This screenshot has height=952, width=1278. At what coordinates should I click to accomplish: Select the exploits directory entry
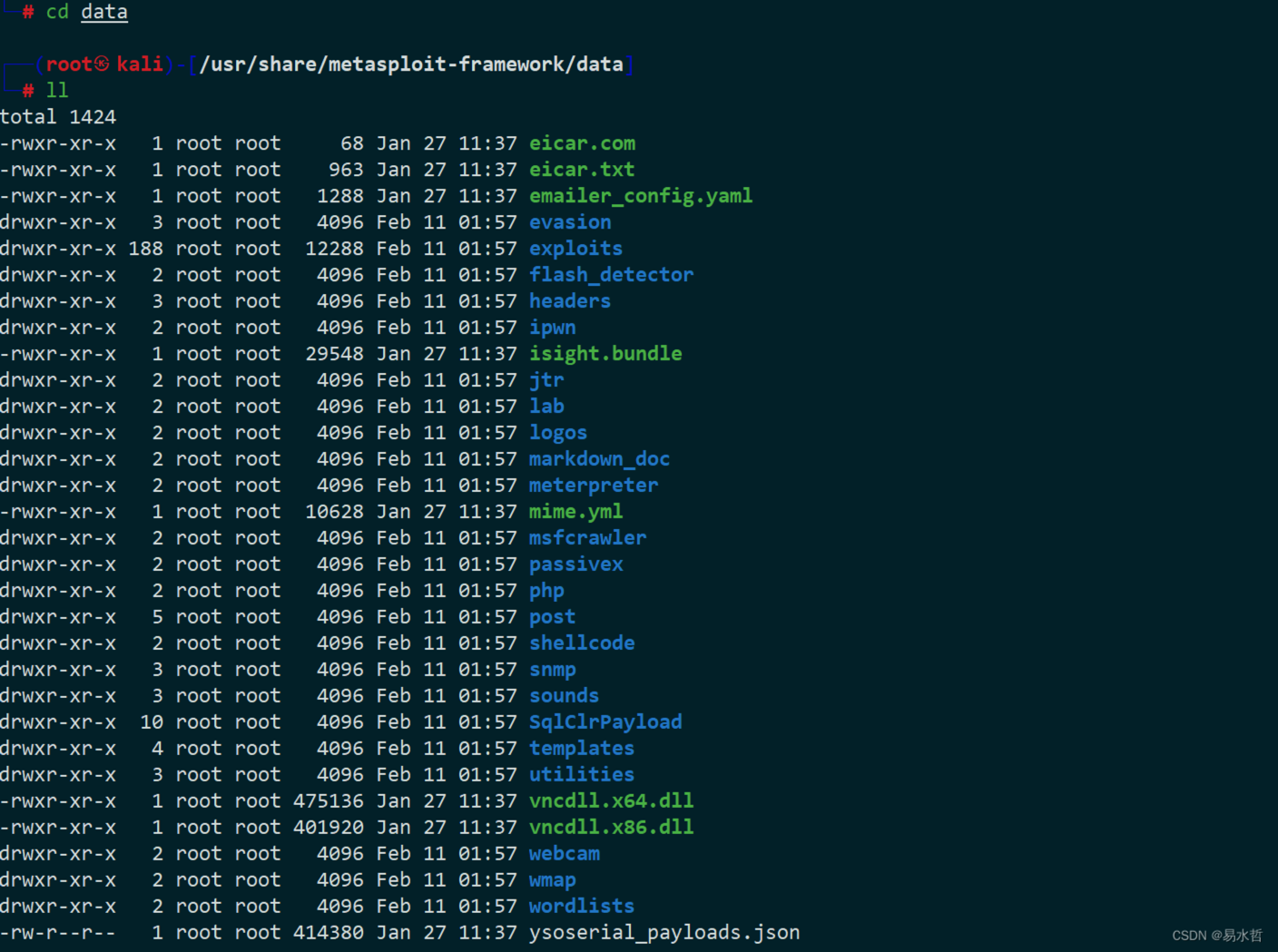click(575, 249)
